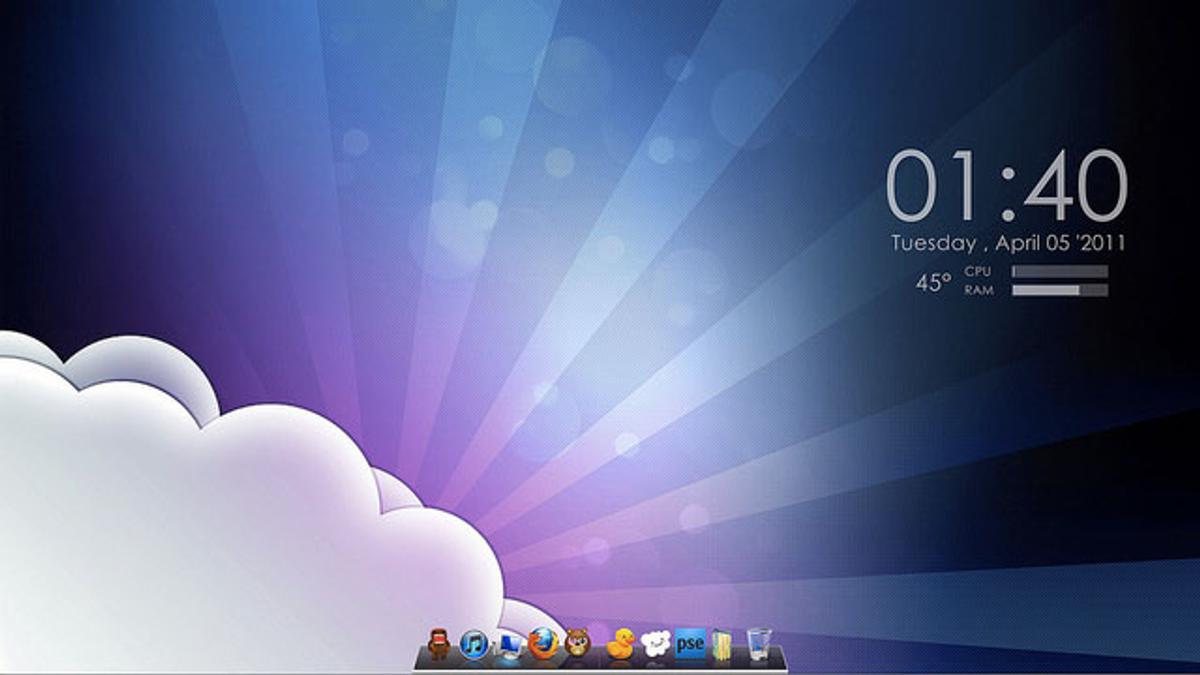Click the 45° temperature reading
1200x675 pixels.
[932, 282]
